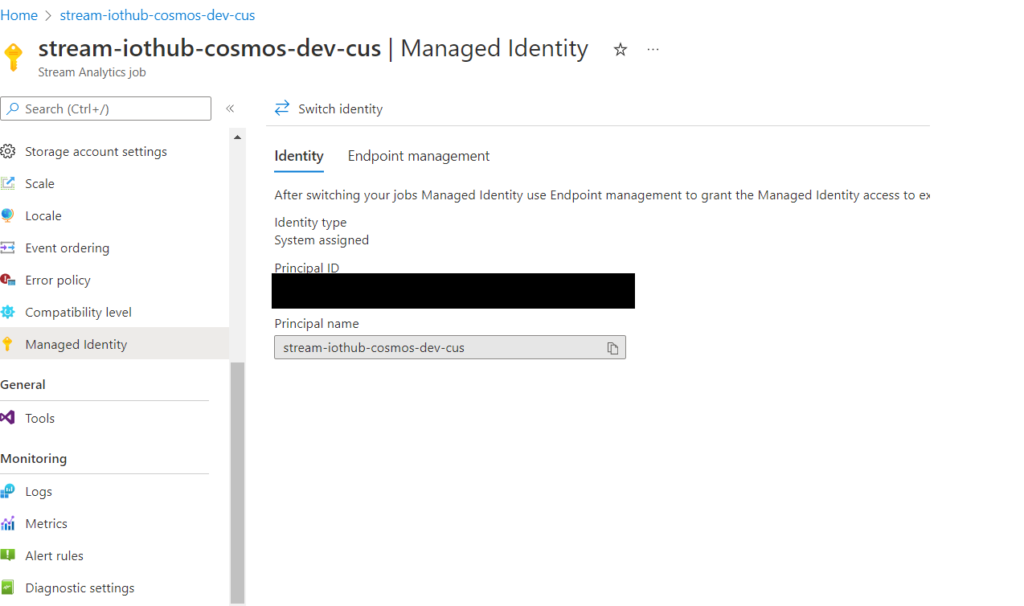Select the Identity tab
Viewport: 1024px width, 606px height.
(298, 156)
